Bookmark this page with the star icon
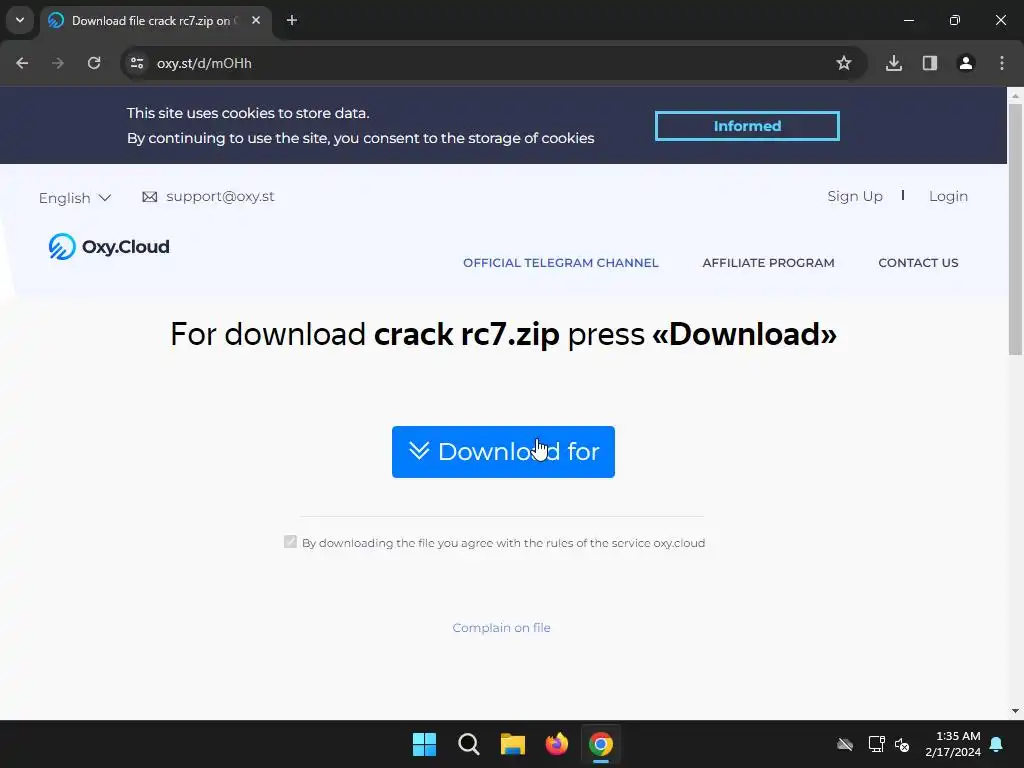The height and width of the screenshot is (768, 1024). 844,63
